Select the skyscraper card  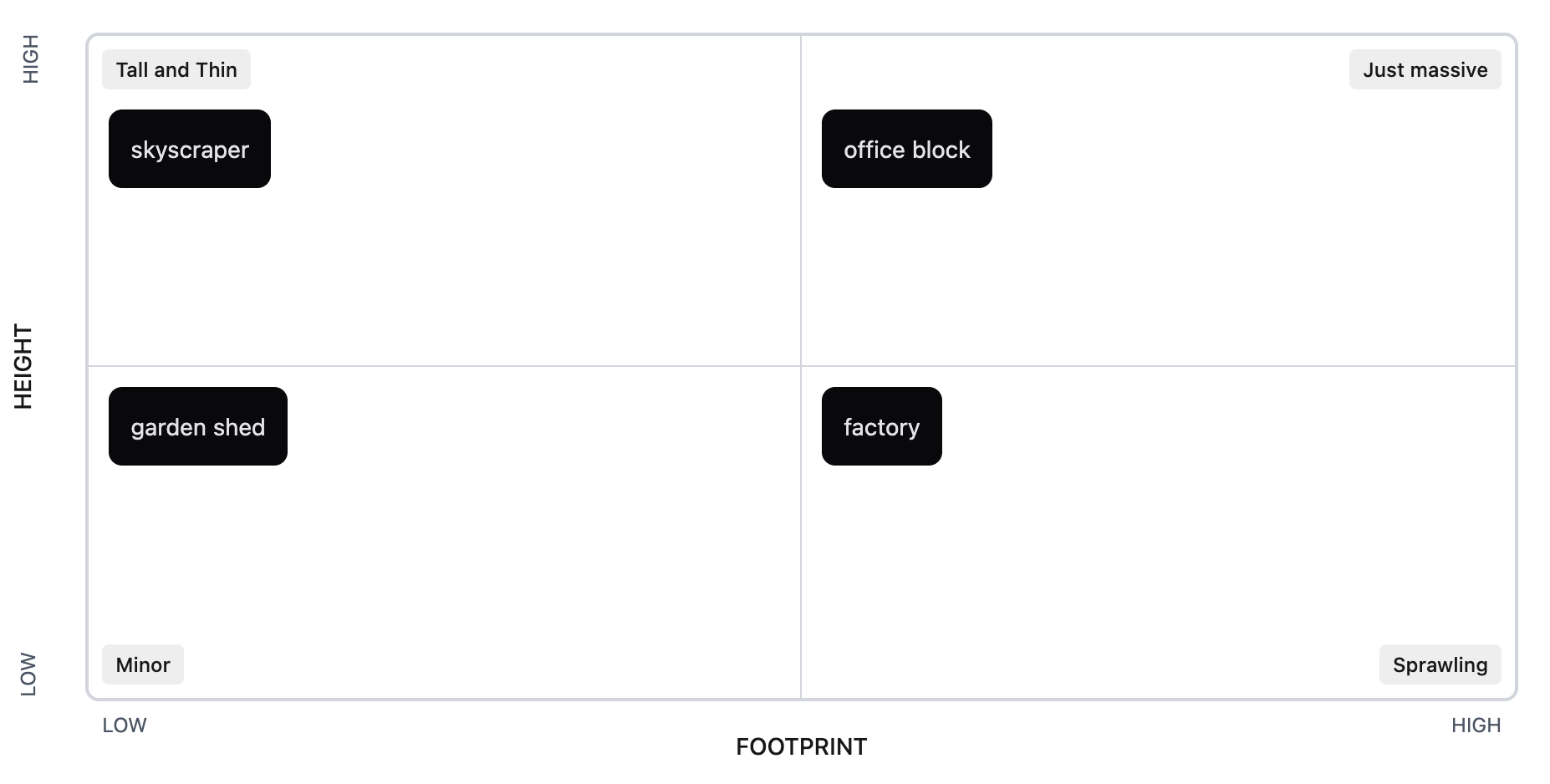click(x=190, y=149)
